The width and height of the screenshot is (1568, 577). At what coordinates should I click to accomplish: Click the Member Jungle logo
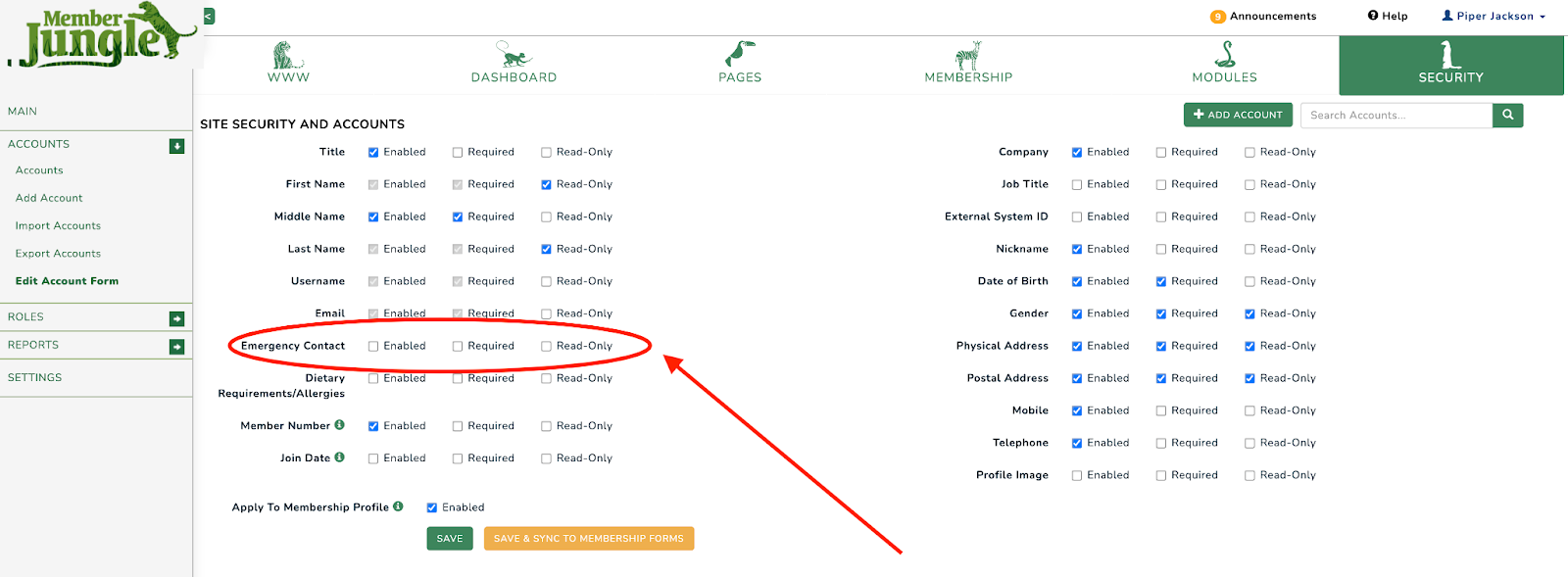coord(103,35)
